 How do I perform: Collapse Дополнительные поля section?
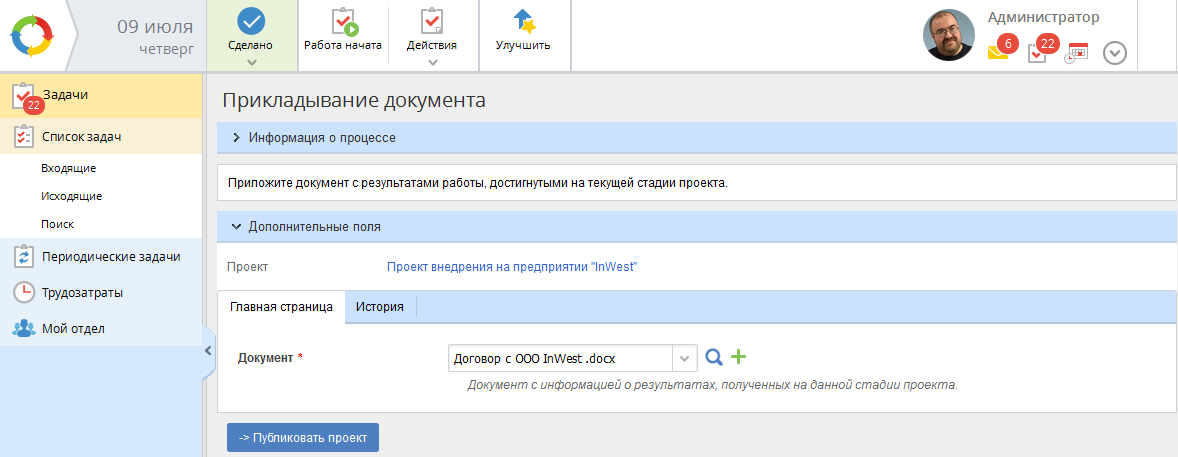237,227
